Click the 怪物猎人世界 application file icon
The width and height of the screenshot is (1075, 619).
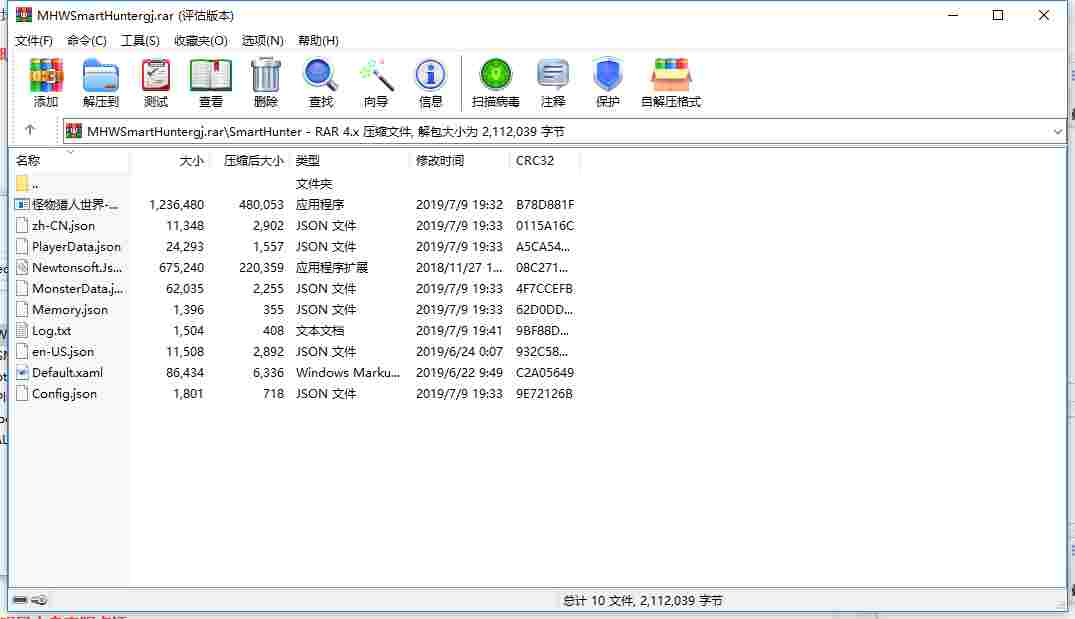21,204
